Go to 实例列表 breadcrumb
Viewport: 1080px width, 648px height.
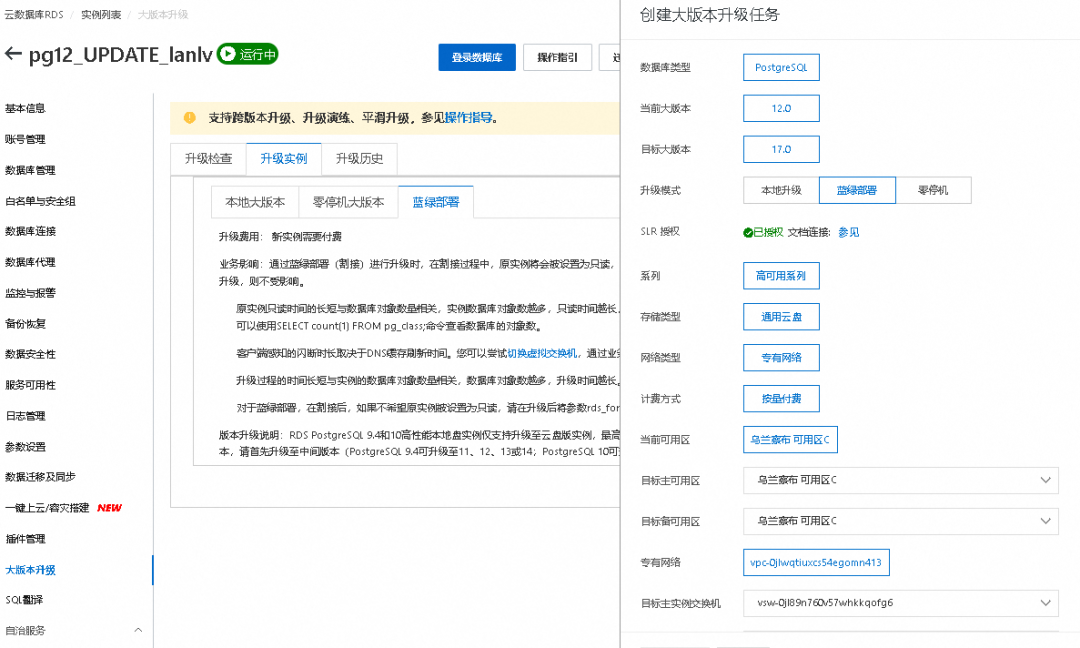pyautogui.click(x=101, y=14)
